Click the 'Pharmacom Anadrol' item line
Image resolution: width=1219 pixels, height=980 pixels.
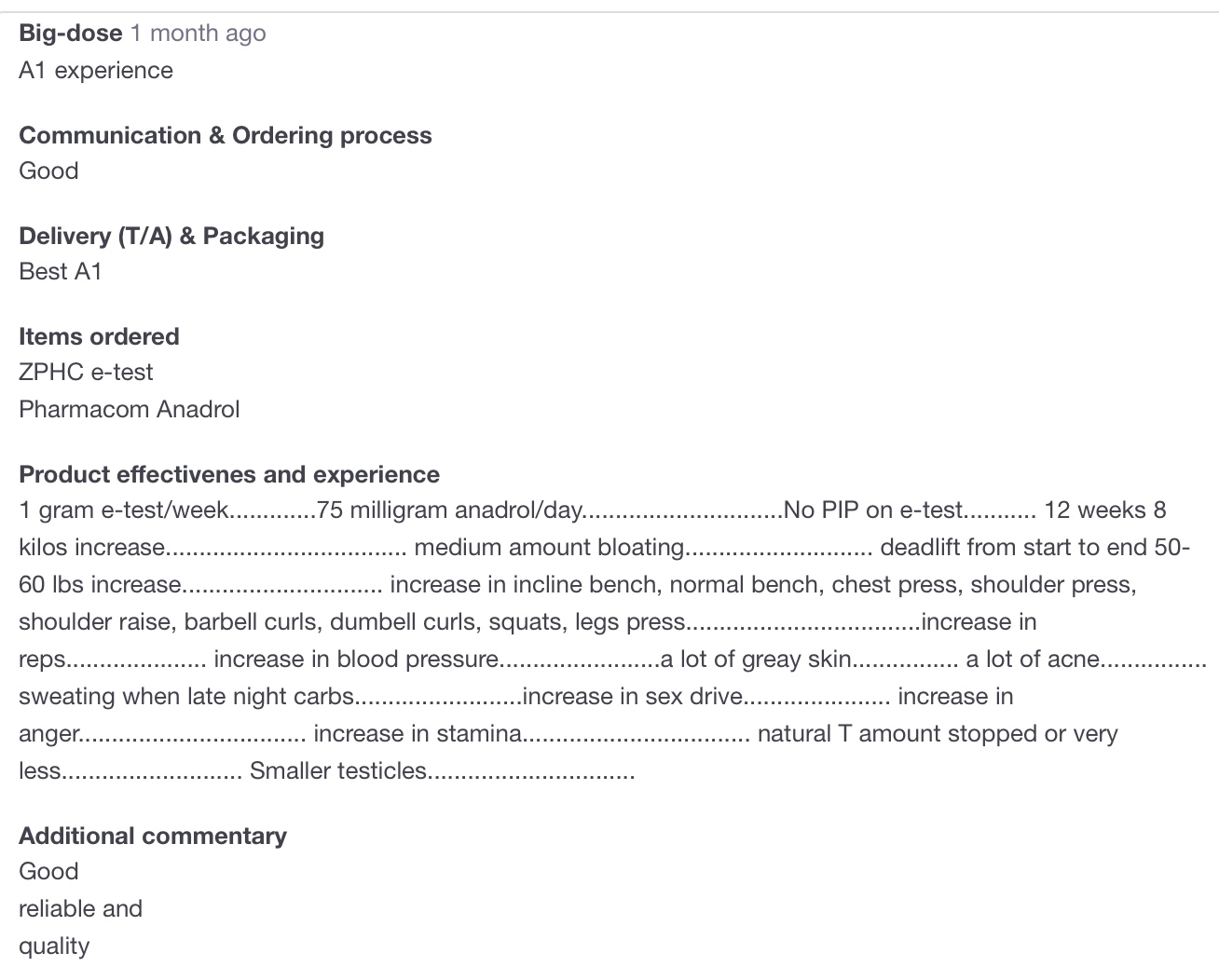tap(130, 410)
